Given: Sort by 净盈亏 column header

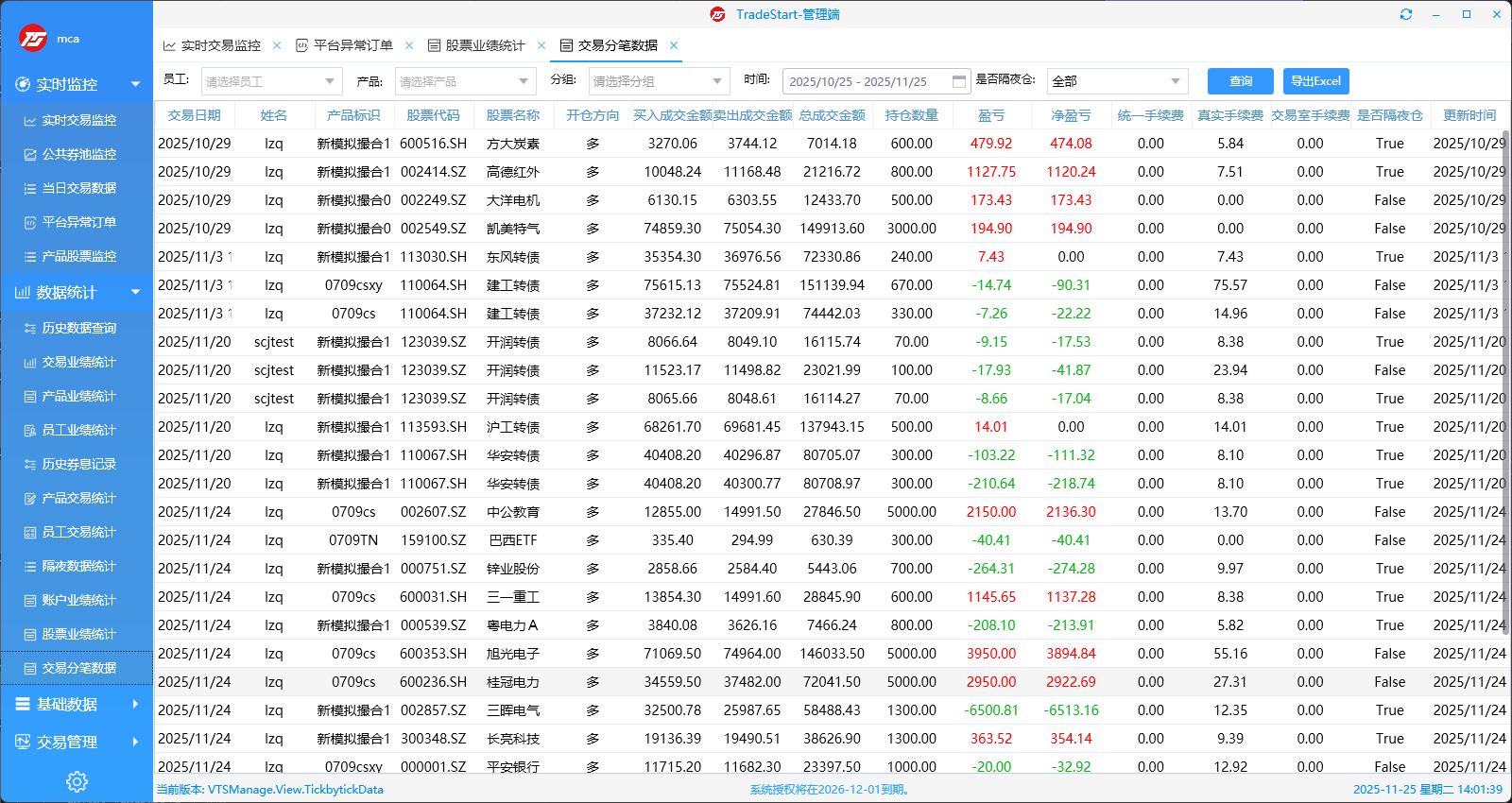Looking at the screenshot, I should click(x=1071, y=115).
